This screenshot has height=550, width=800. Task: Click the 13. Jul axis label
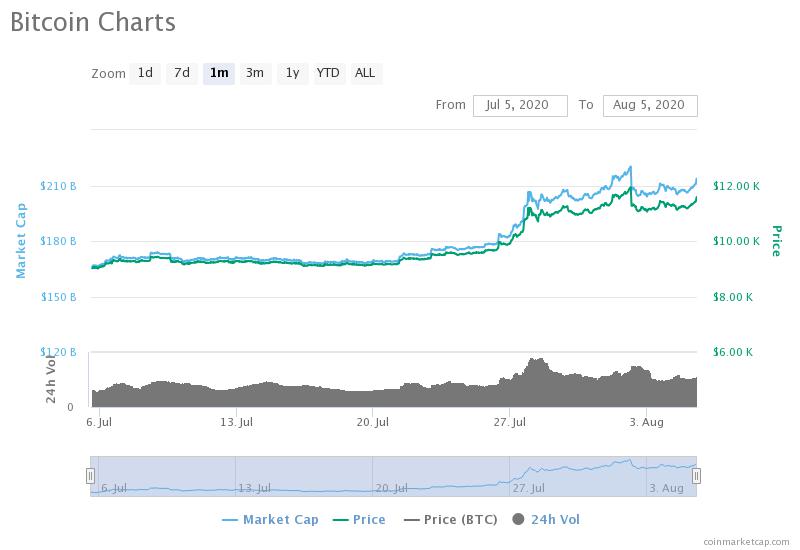pyautogui.click(x=236, y=422)
